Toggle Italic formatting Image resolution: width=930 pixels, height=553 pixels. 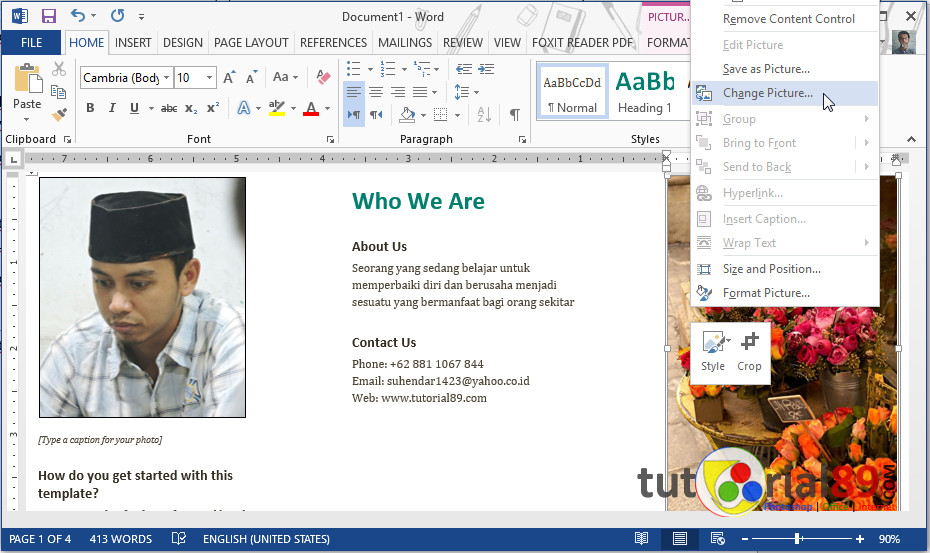click(x=112, y=108)
